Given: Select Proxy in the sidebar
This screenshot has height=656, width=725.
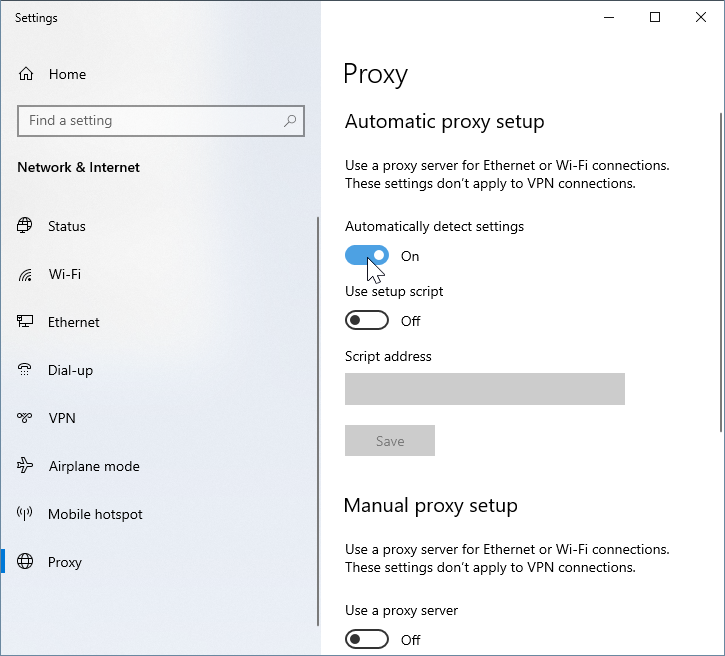Looking at the screenshot, I should tap(65, 562).
